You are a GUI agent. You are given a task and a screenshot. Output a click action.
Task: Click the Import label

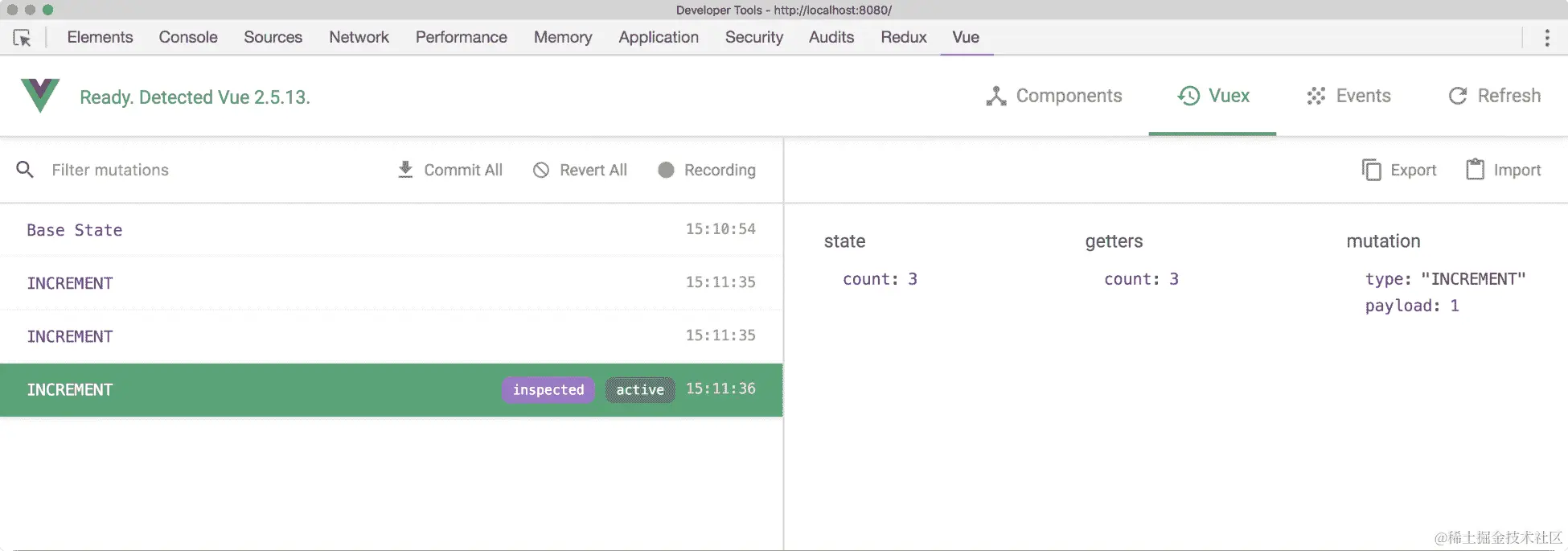click(x=1517, y=170)
